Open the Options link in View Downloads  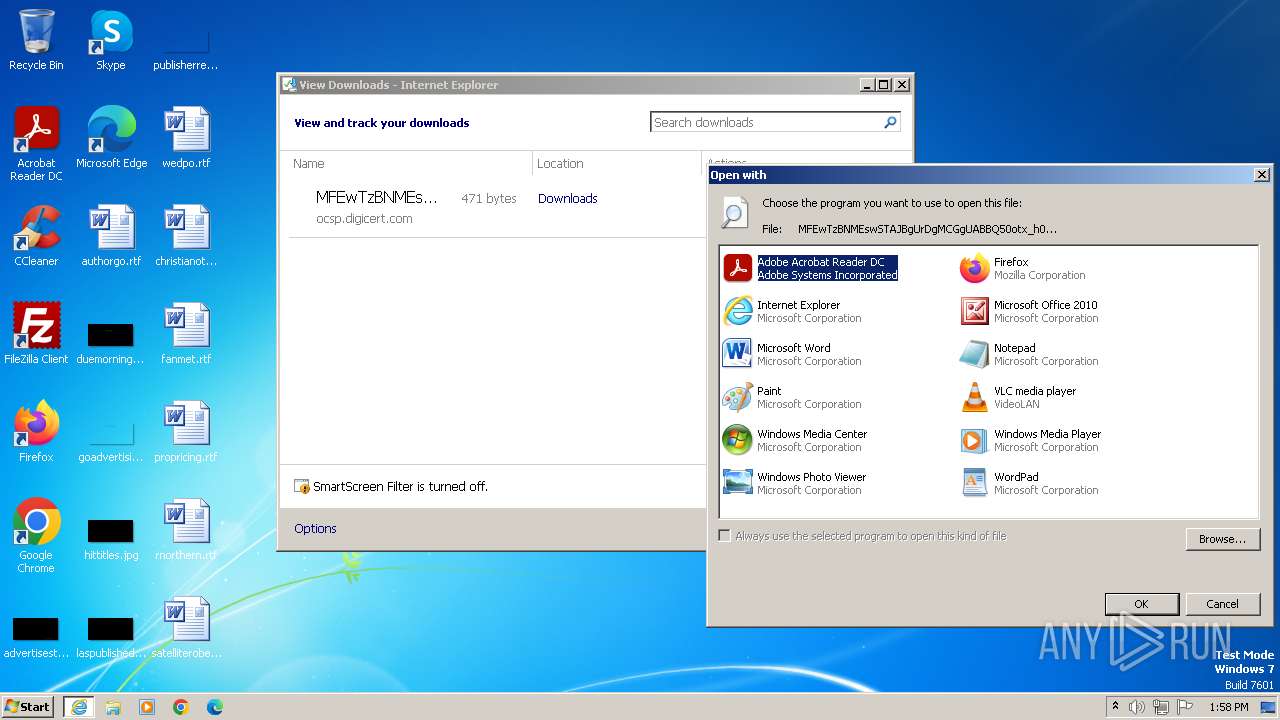[x=315, y=529]
